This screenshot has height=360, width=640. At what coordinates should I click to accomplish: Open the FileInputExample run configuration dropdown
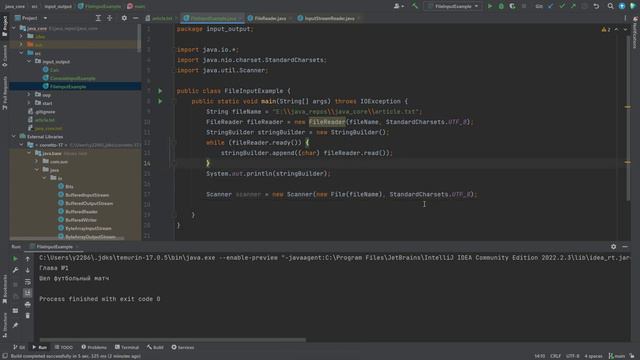click(x=453, y=6)
